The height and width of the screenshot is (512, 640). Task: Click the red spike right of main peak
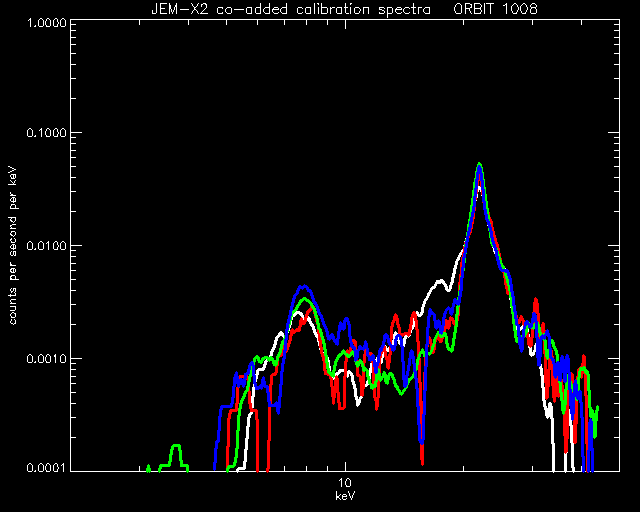point(536,300)
